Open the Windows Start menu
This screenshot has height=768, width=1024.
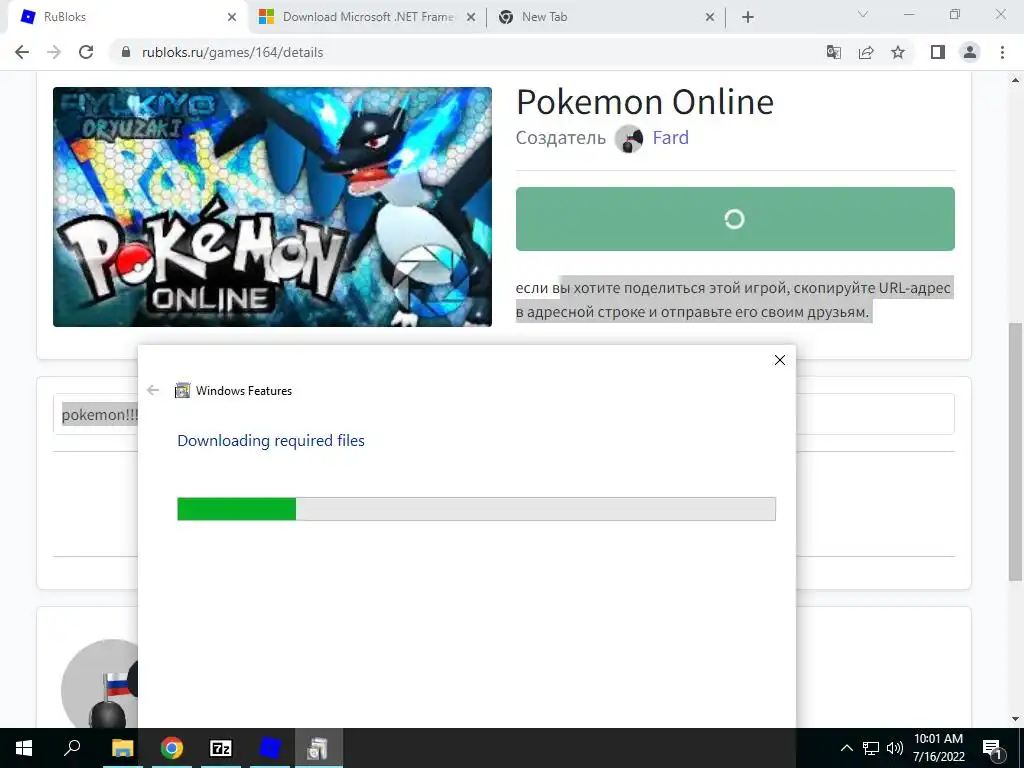(24, 748)
